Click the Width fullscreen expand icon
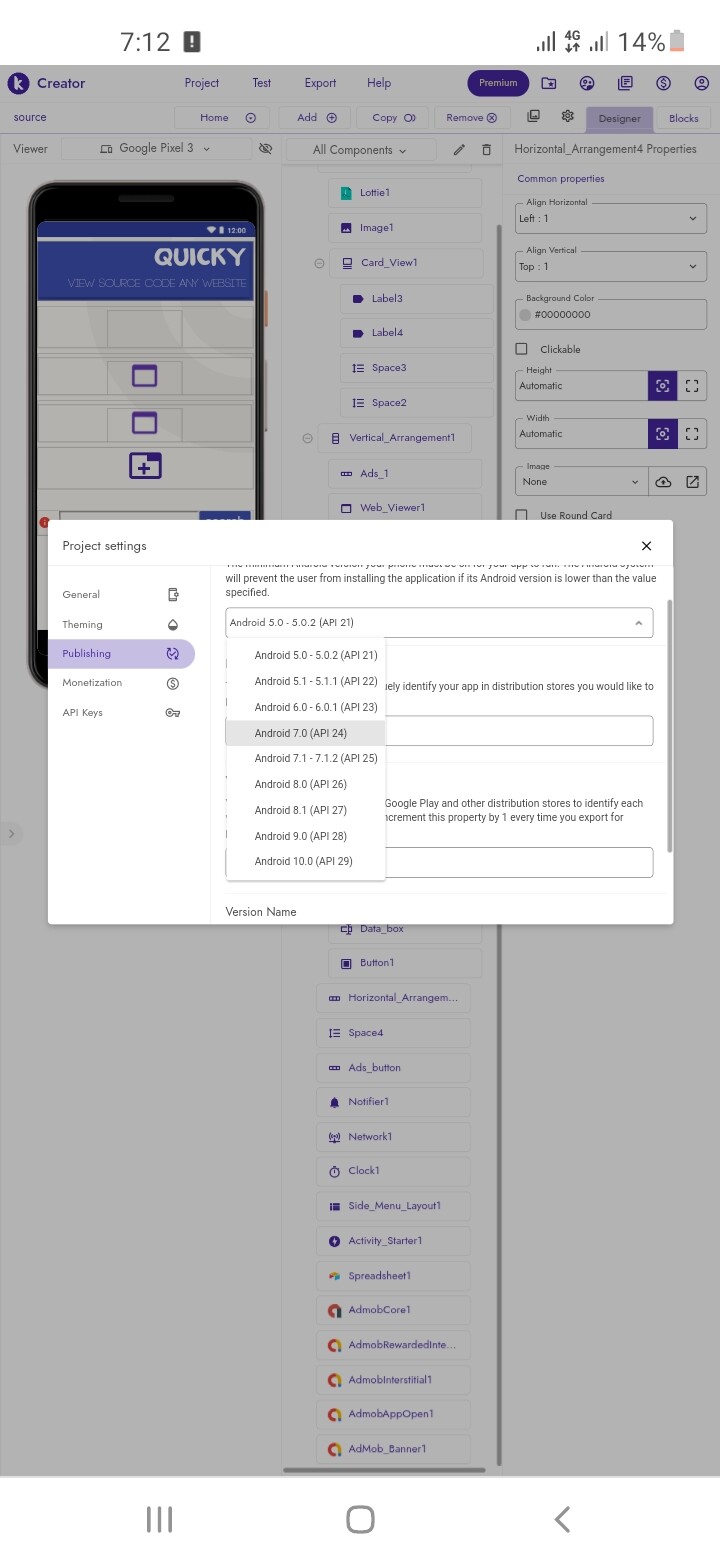The image size is (720, 1560). click(x=692, y=434)
